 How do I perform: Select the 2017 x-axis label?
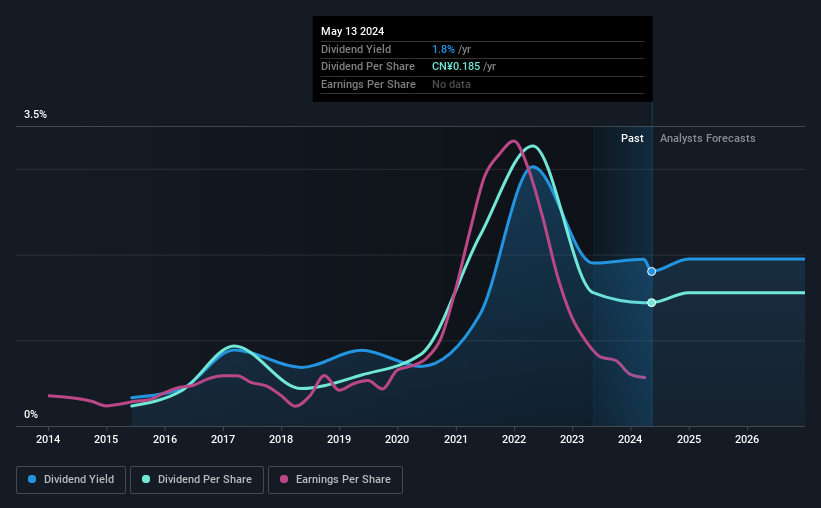tap(223, 439)
